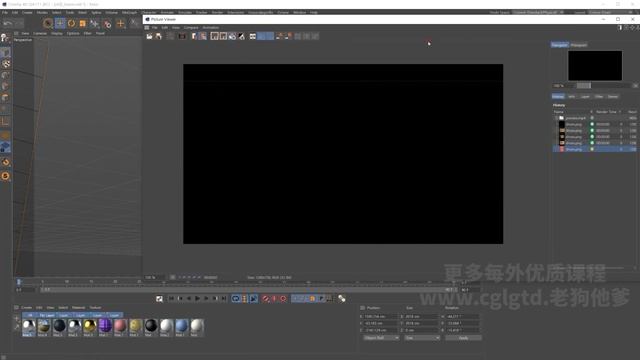Click the orange plus icon in the main toolbar

tap(120, 24)
